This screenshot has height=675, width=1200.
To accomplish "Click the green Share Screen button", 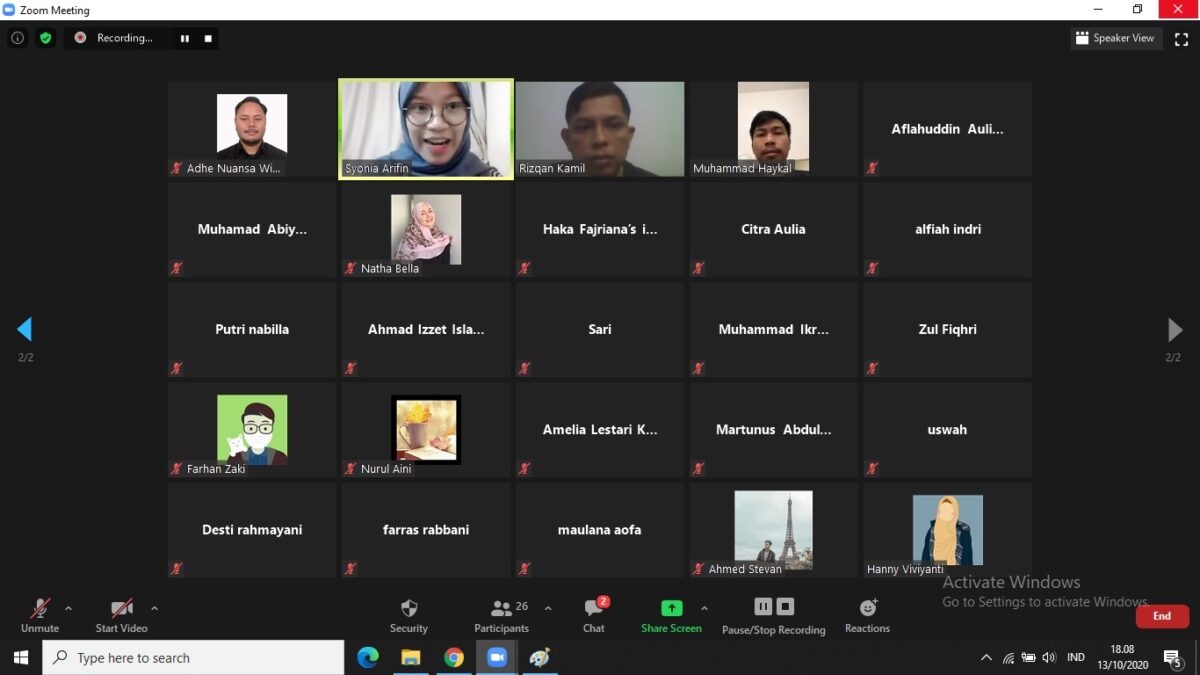I will pos(671,615).
